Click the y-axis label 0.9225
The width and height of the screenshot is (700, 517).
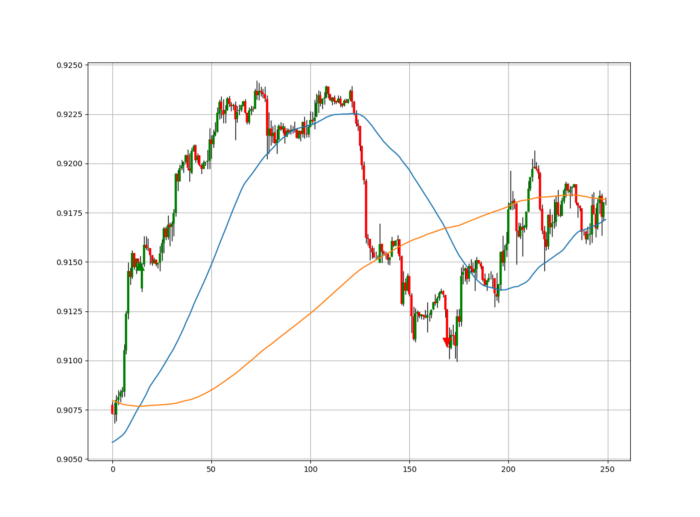pos(69,114)
